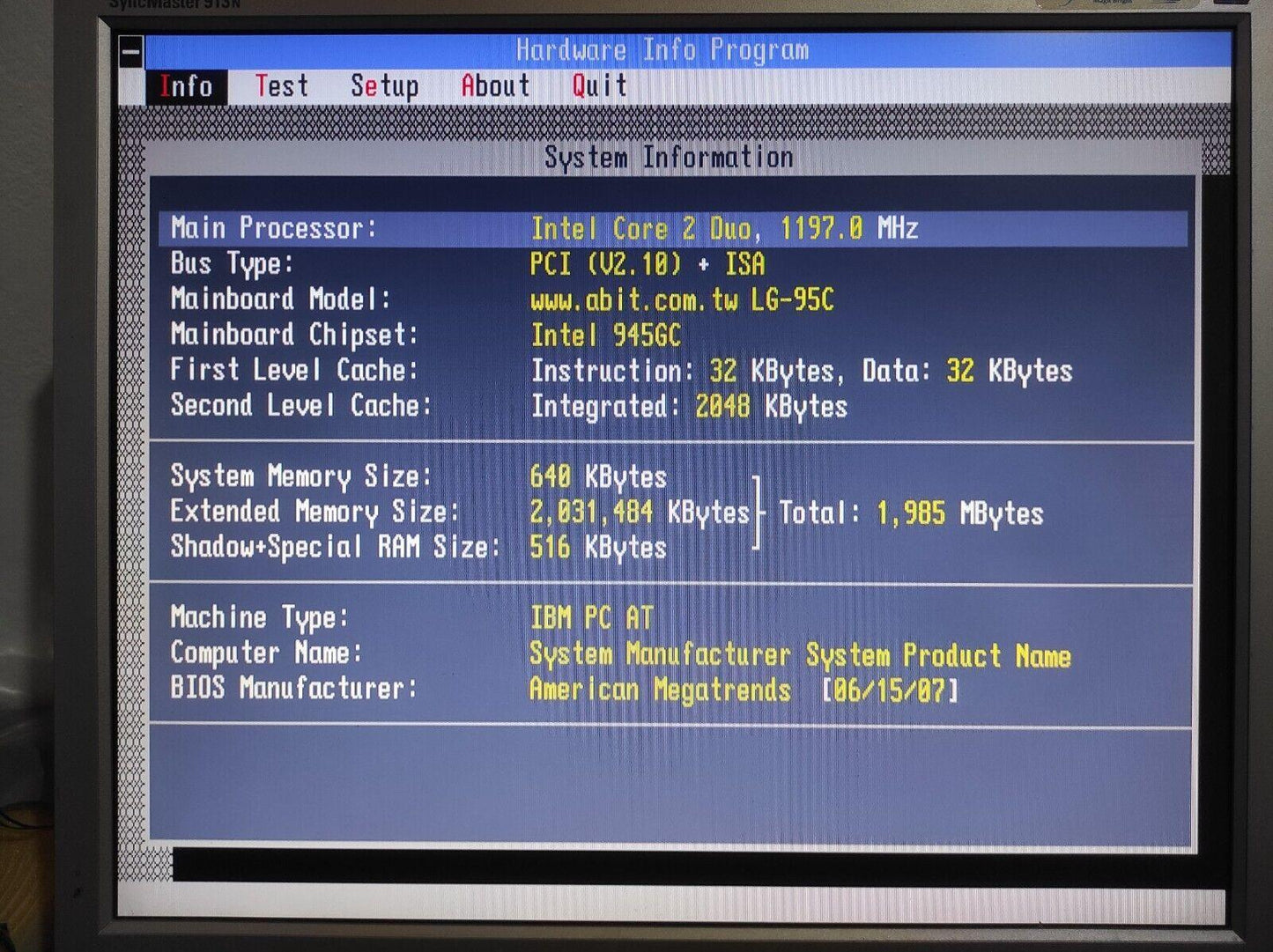Open the Setup menu

[384, 86]
